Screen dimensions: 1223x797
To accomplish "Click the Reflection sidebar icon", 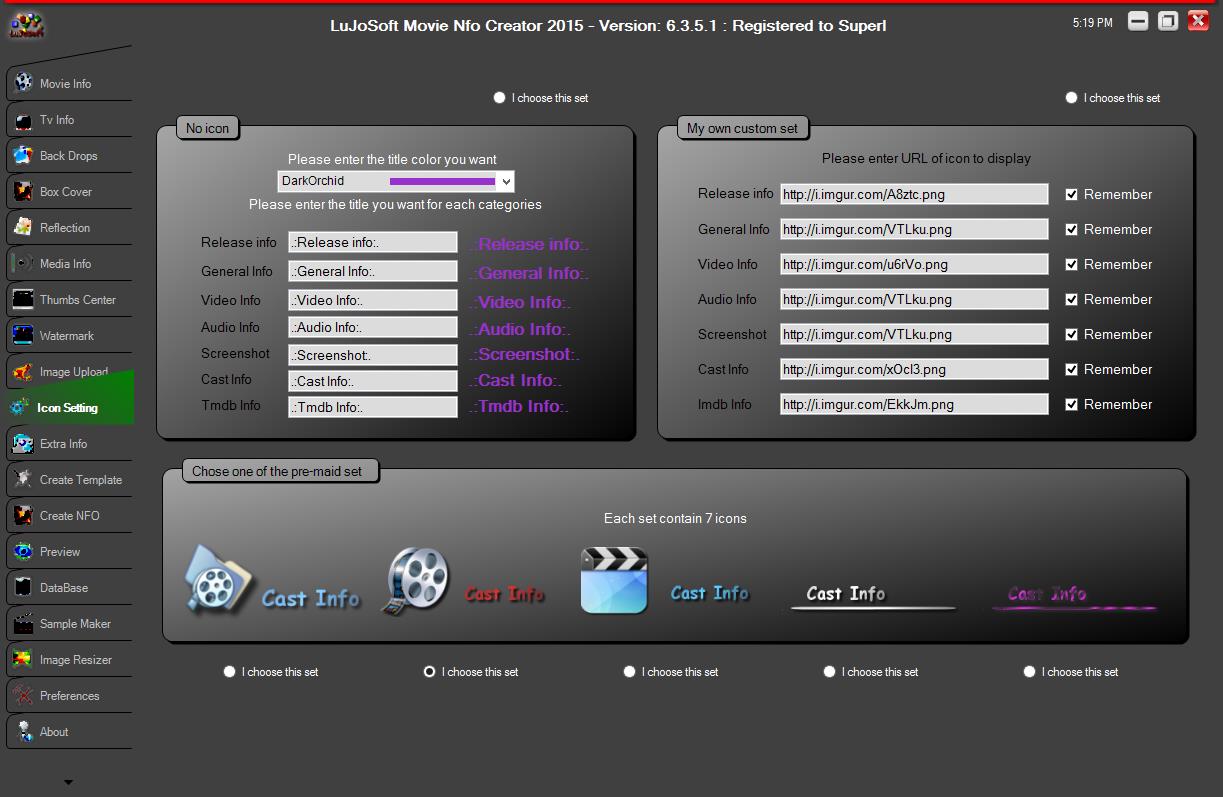I will click(23, 227).
